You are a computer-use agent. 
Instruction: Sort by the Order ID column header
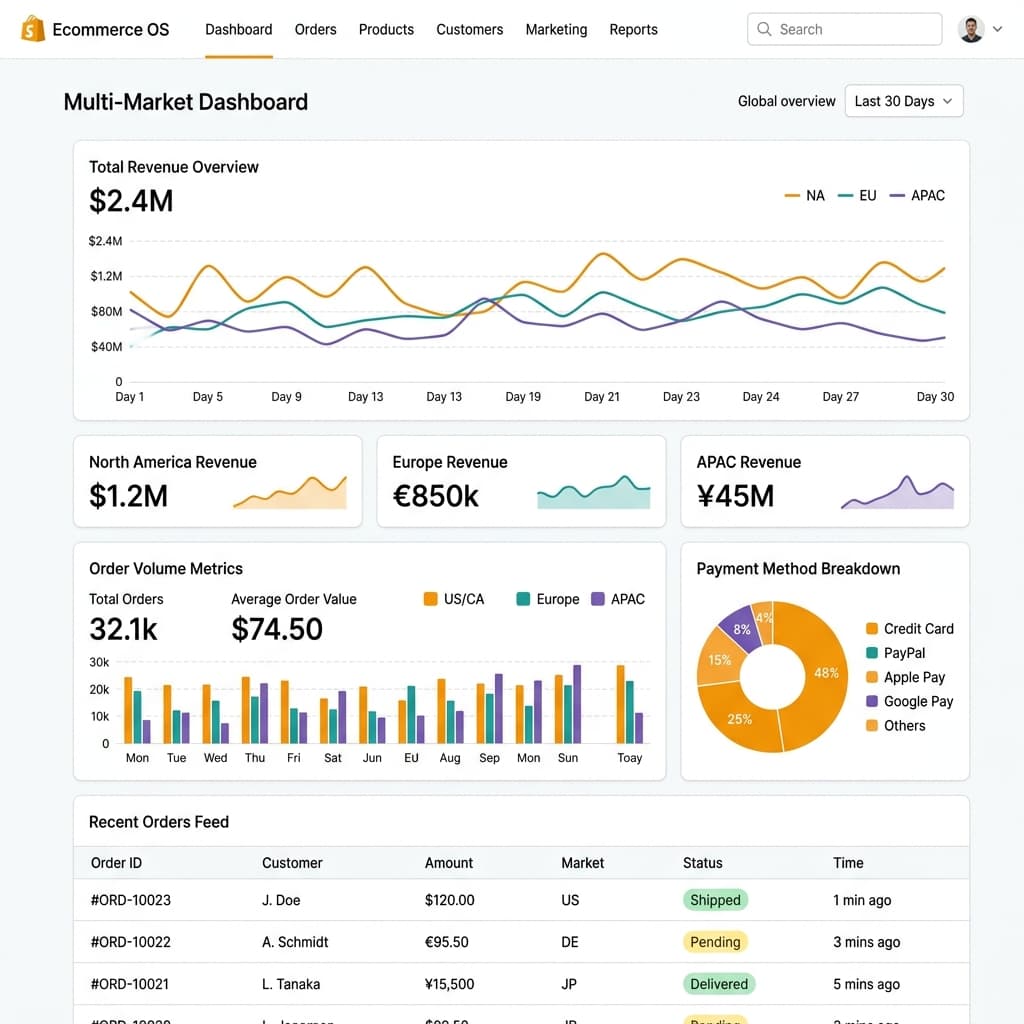(x=116, y=863)
